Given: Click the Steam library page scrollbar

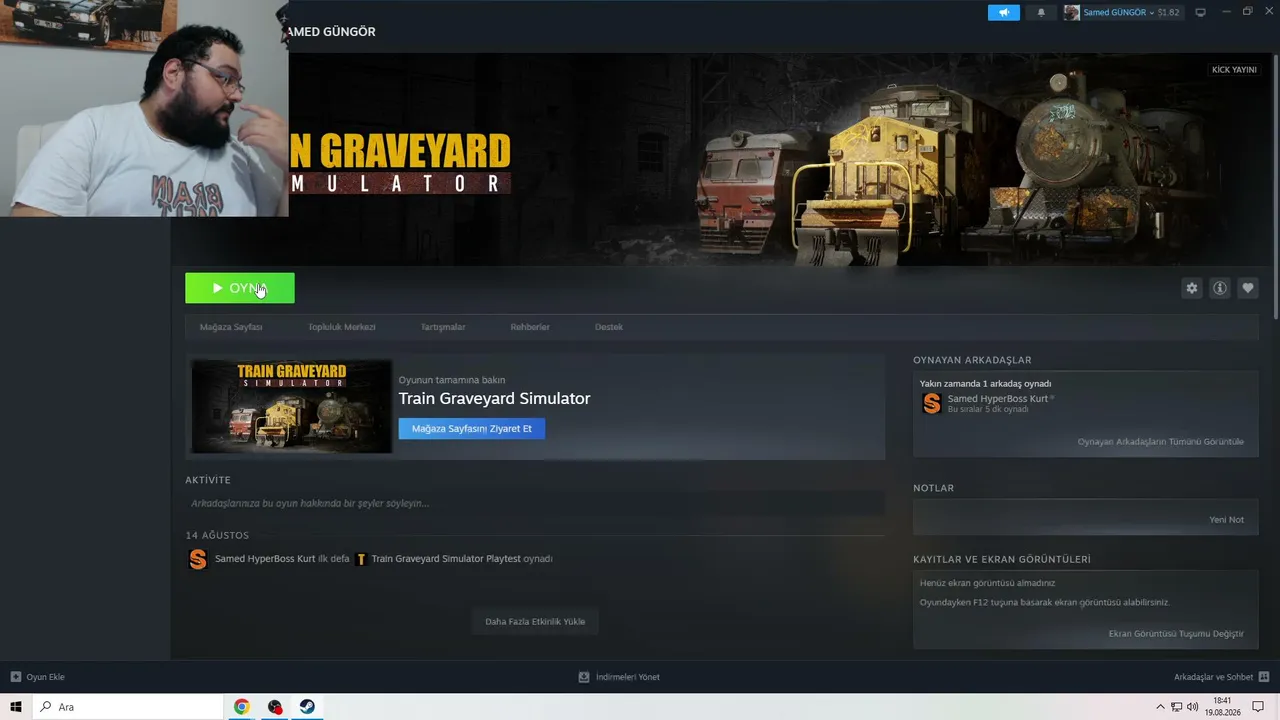Looking at the screenshot, I should click(1275, 185).
